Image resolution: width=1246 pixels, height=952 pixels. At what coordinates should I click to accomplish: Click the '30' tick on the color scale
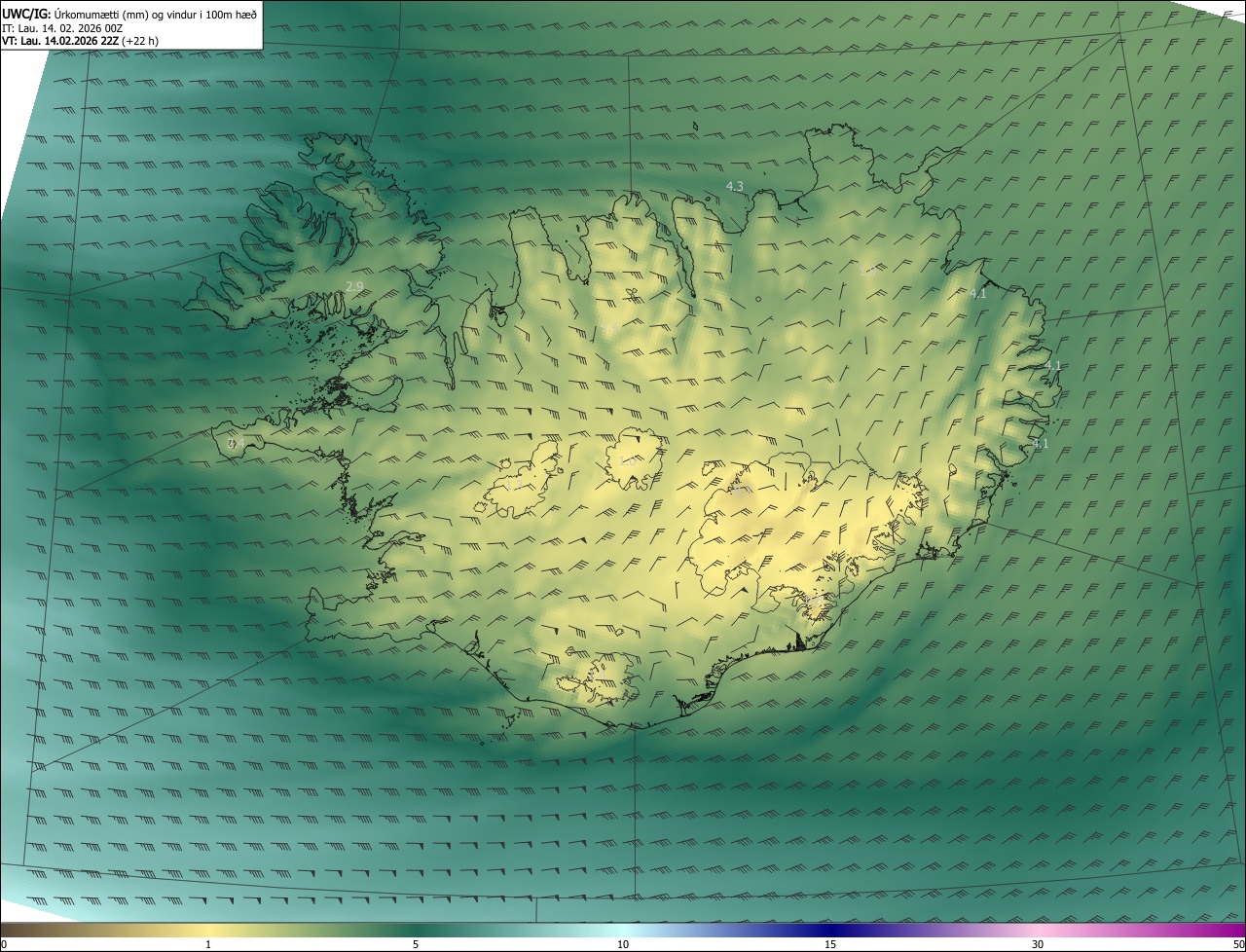click(1038, 944)
